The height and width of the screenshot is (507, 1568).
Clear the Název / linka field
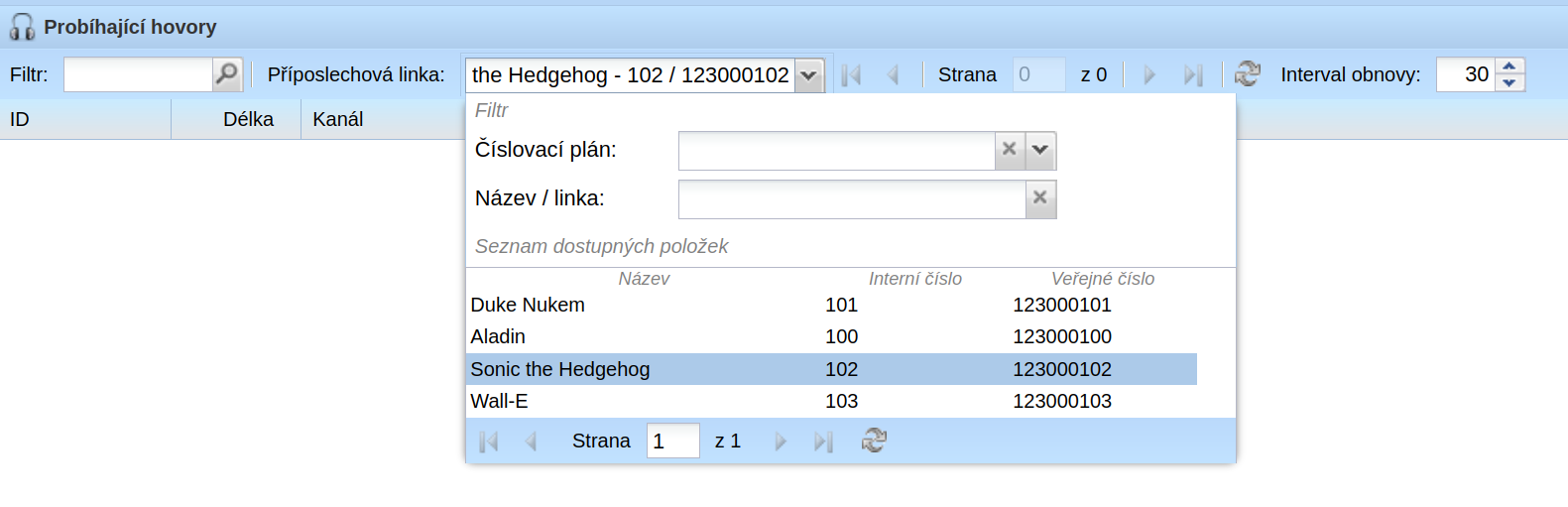click(1040, 198)
